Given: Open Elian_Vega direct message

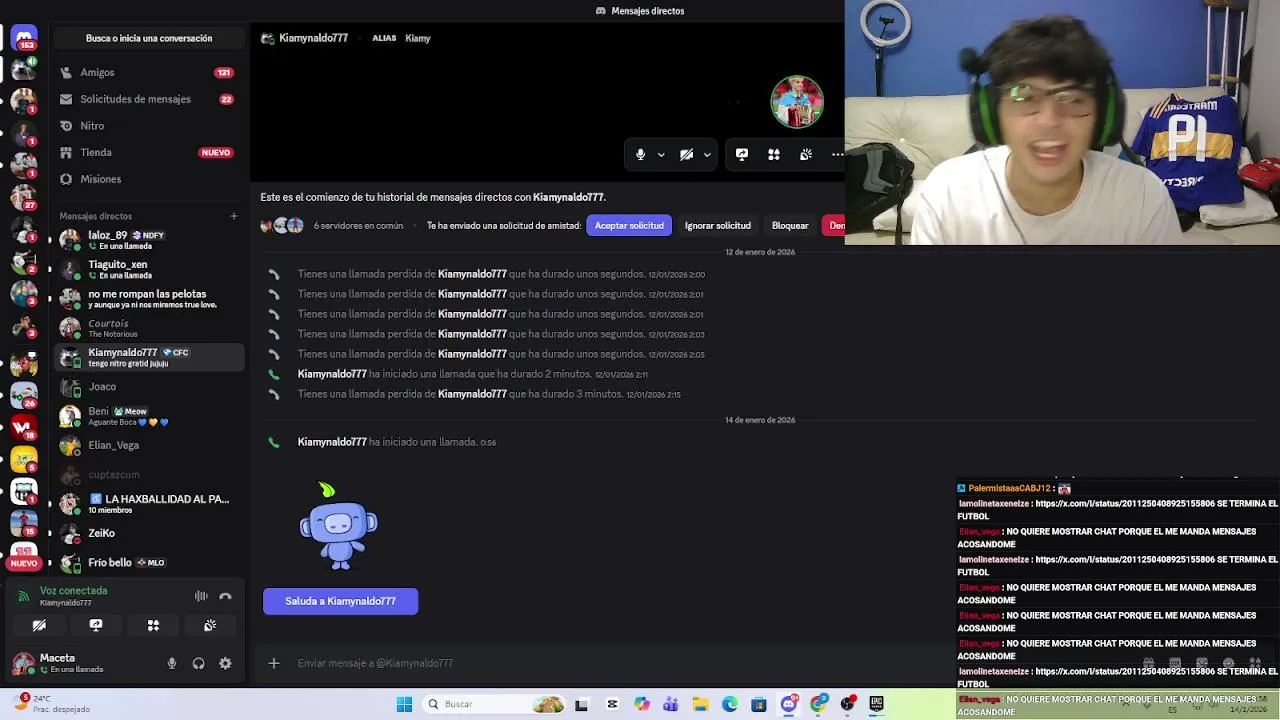Looking at the screenshot, I should (x=148, y=445).
